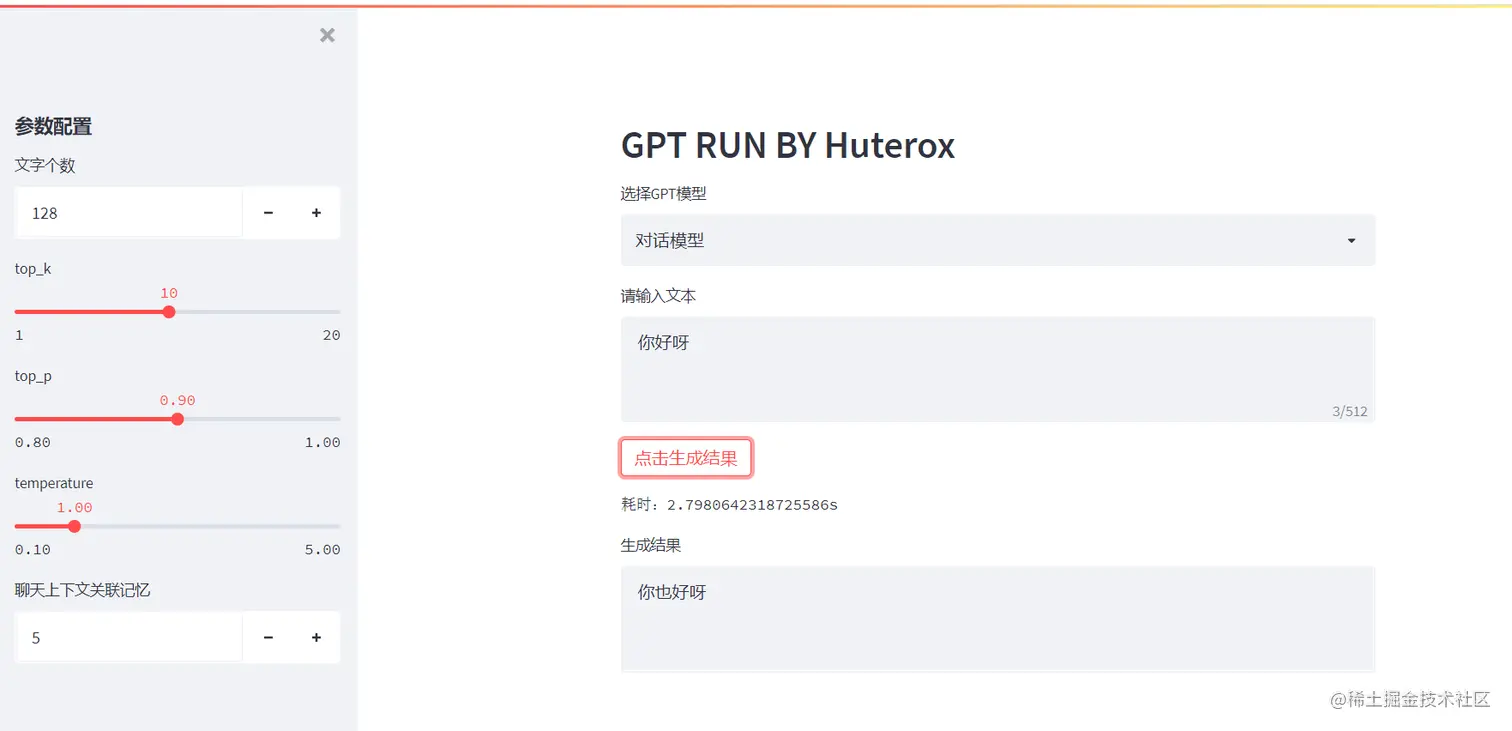Screen dimensions: 1512x731
Task: Close the sidebar with the X icon
Action: 327,35
